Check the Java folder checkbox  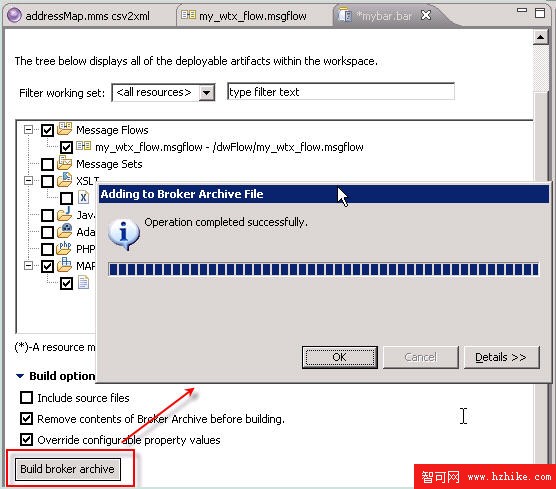tap(48, 215)
